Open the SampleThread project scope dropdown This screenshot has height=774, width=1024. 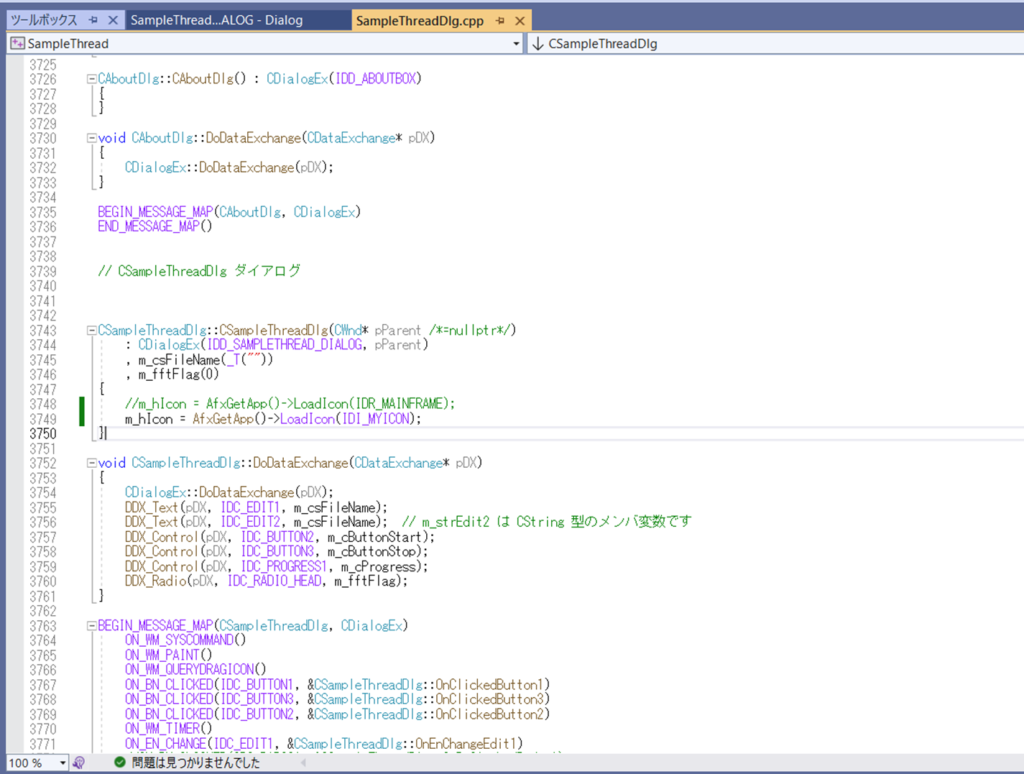click(x=516, y=44)
